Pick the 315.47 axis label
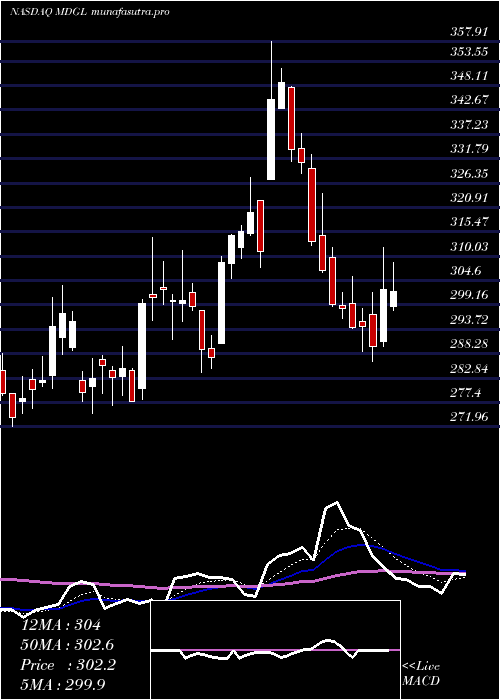Viewport: 500px width, 700px height. [469, 222]
